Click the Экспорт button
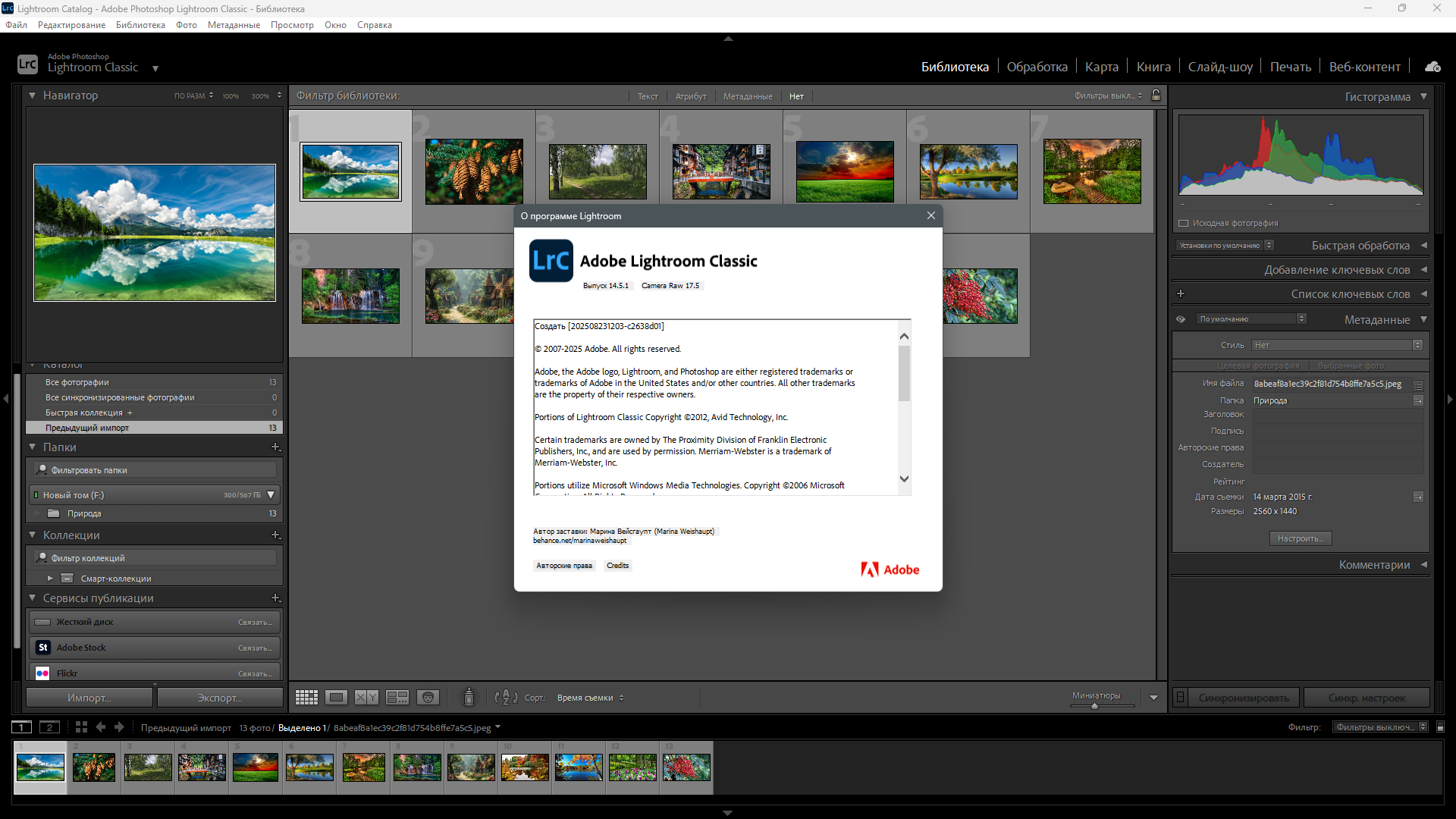 point(220,698)
